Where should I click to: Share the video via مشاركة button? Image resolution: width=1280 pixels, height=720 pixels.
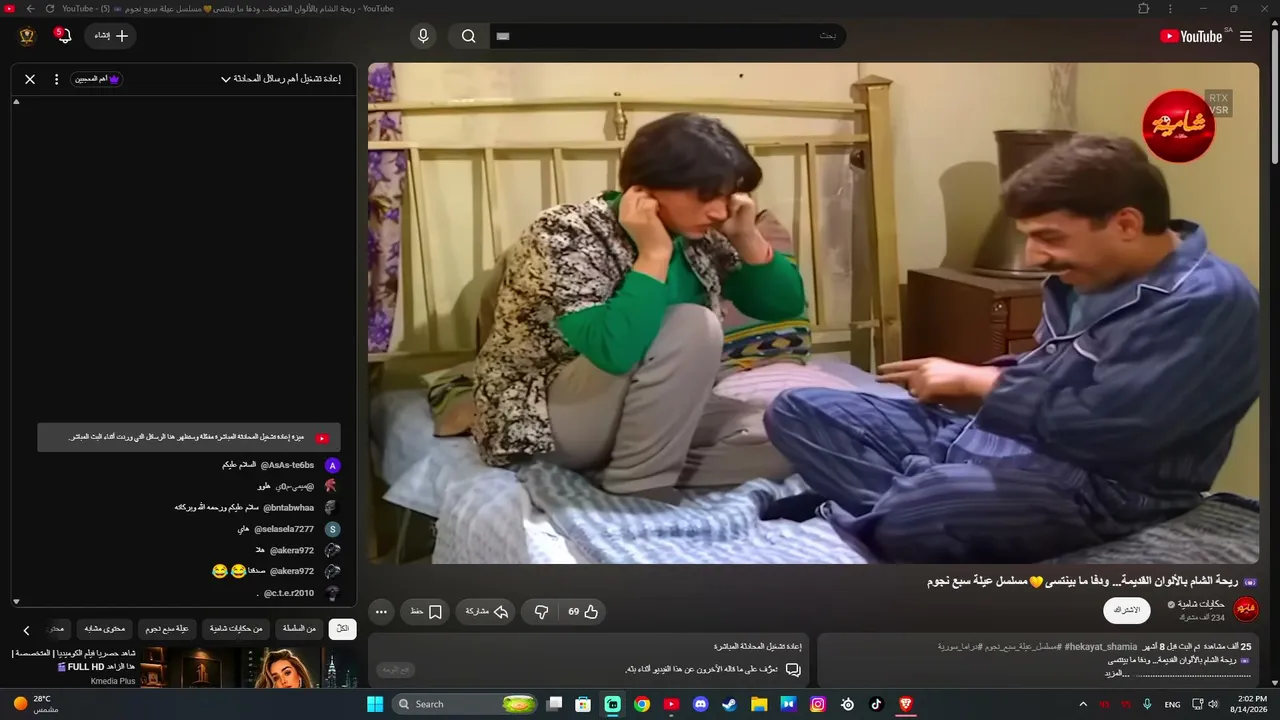[487, 611]
